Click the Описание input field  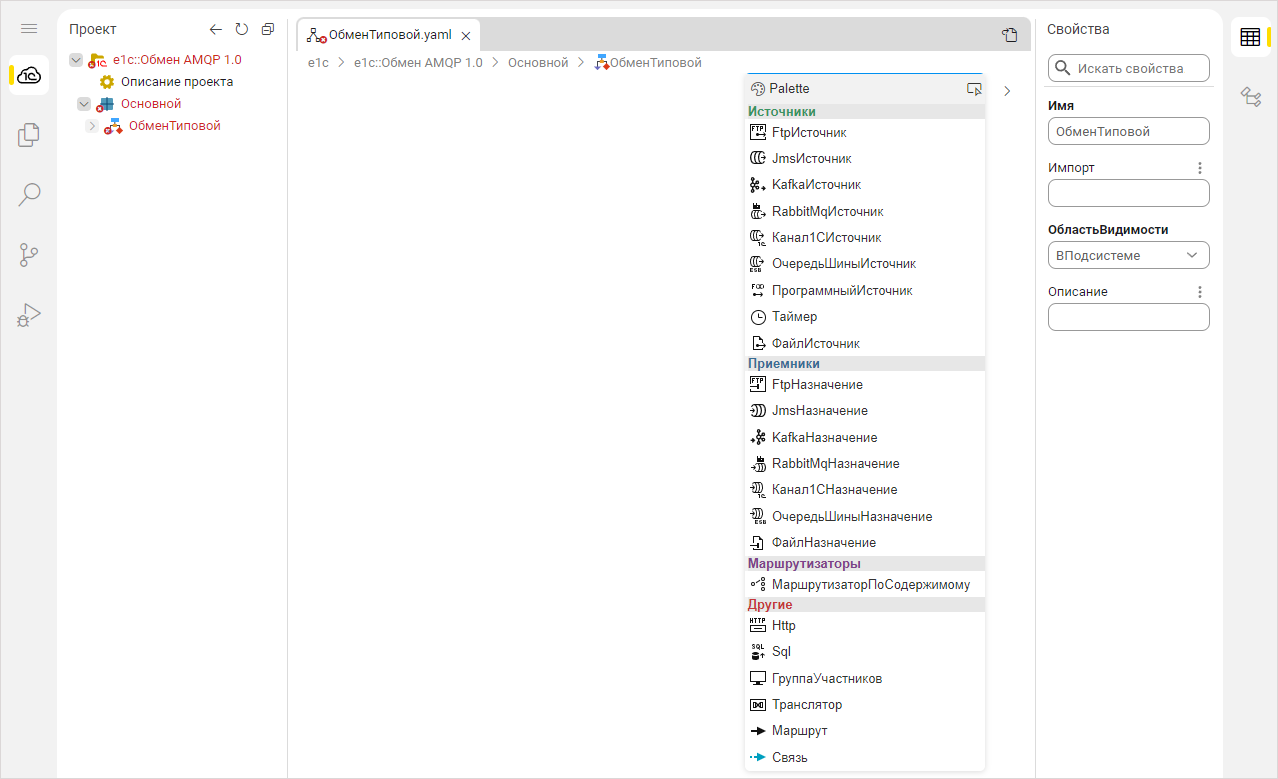click(1129, 317)
